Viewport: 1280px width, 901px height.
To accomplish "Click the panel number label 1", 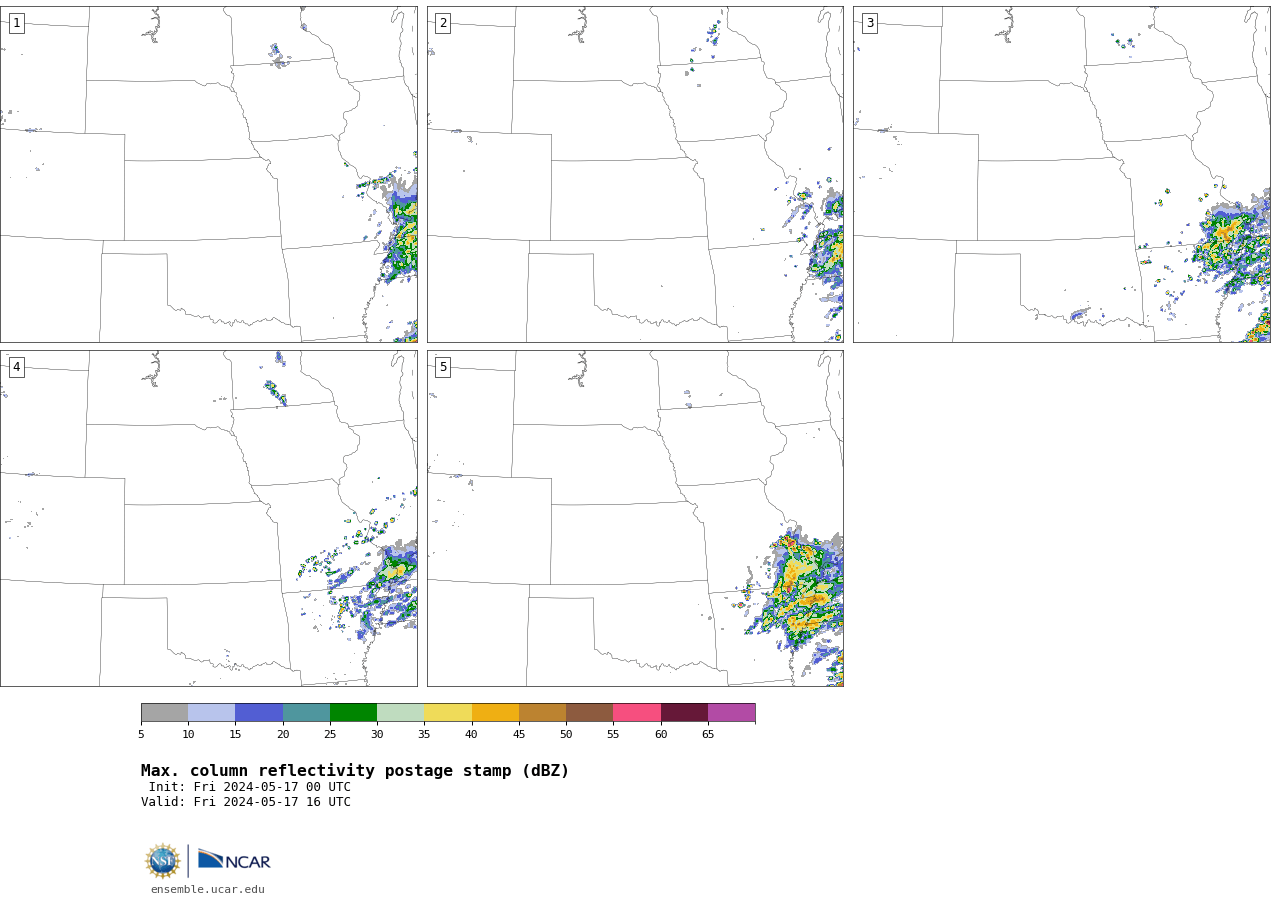I will pyautogui.click(x=16, y=23).
